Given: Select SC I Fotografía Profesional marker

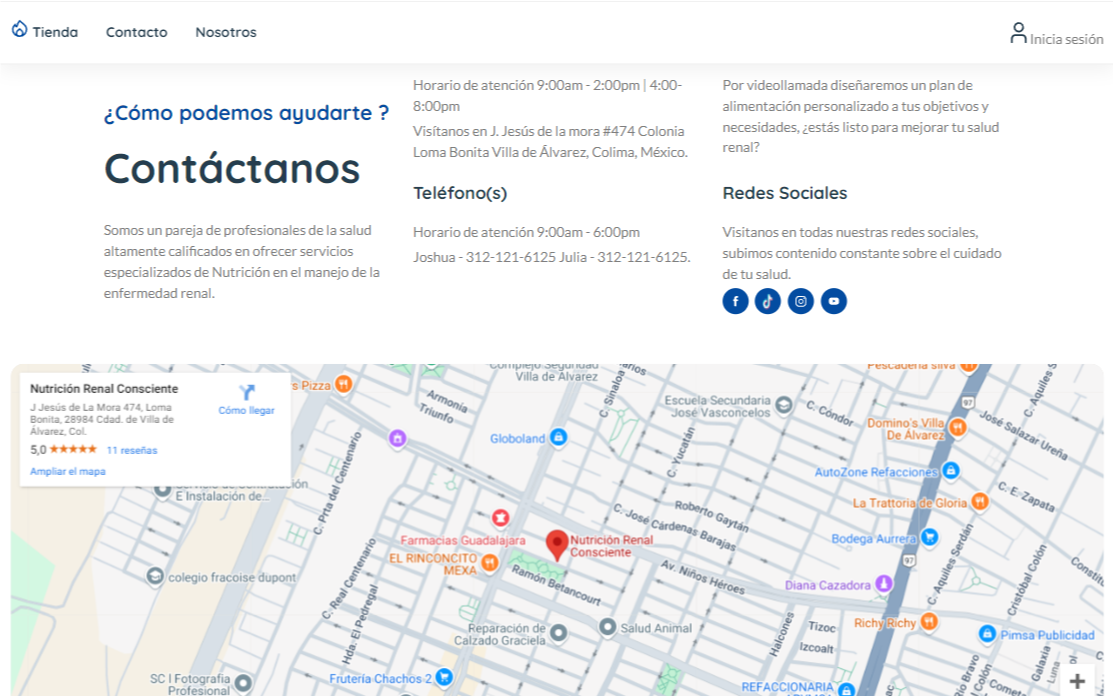Looking at the screenshot, I should point(243,683).
